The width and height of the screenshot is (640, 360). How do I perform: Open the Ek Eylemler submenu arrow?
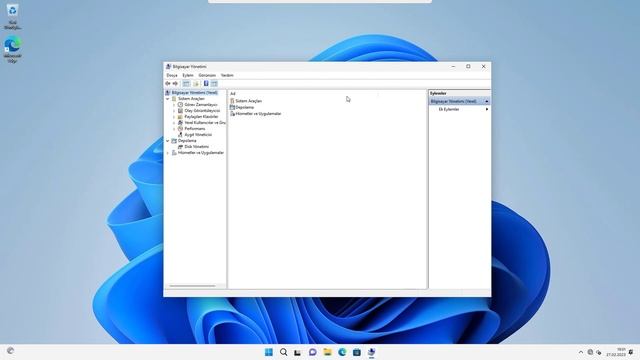[x=487, y=109]
